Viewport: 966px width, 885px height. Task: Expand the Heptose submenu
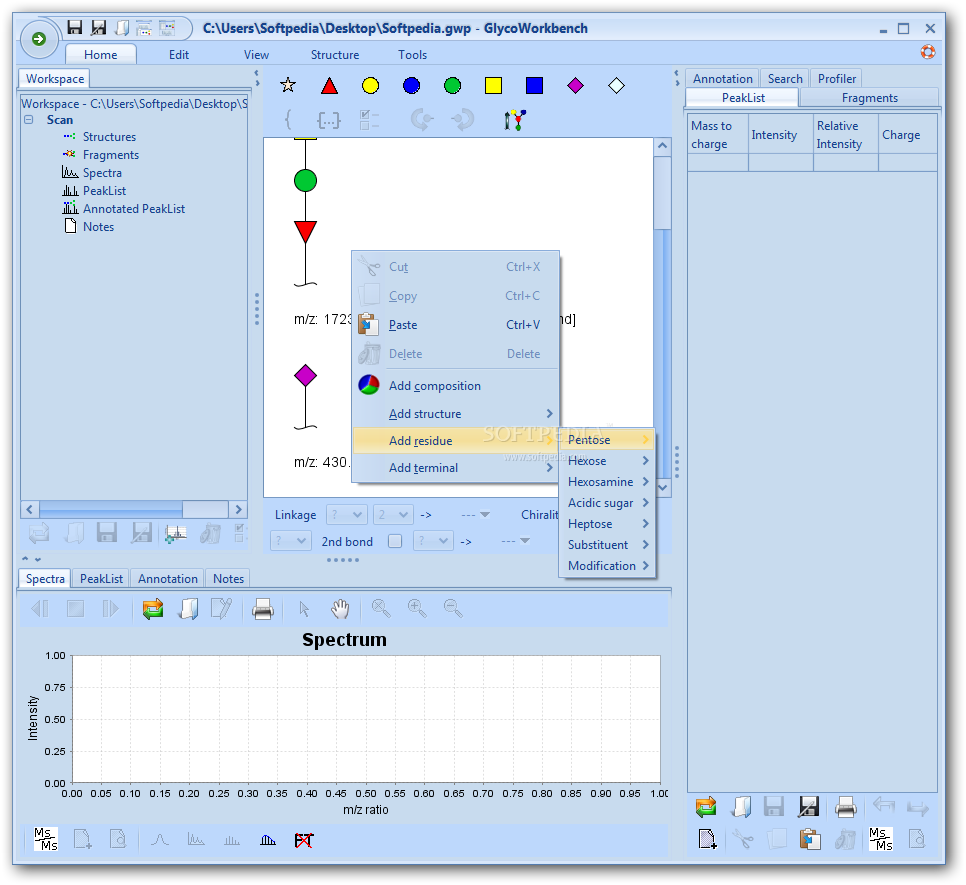point(607,523)
